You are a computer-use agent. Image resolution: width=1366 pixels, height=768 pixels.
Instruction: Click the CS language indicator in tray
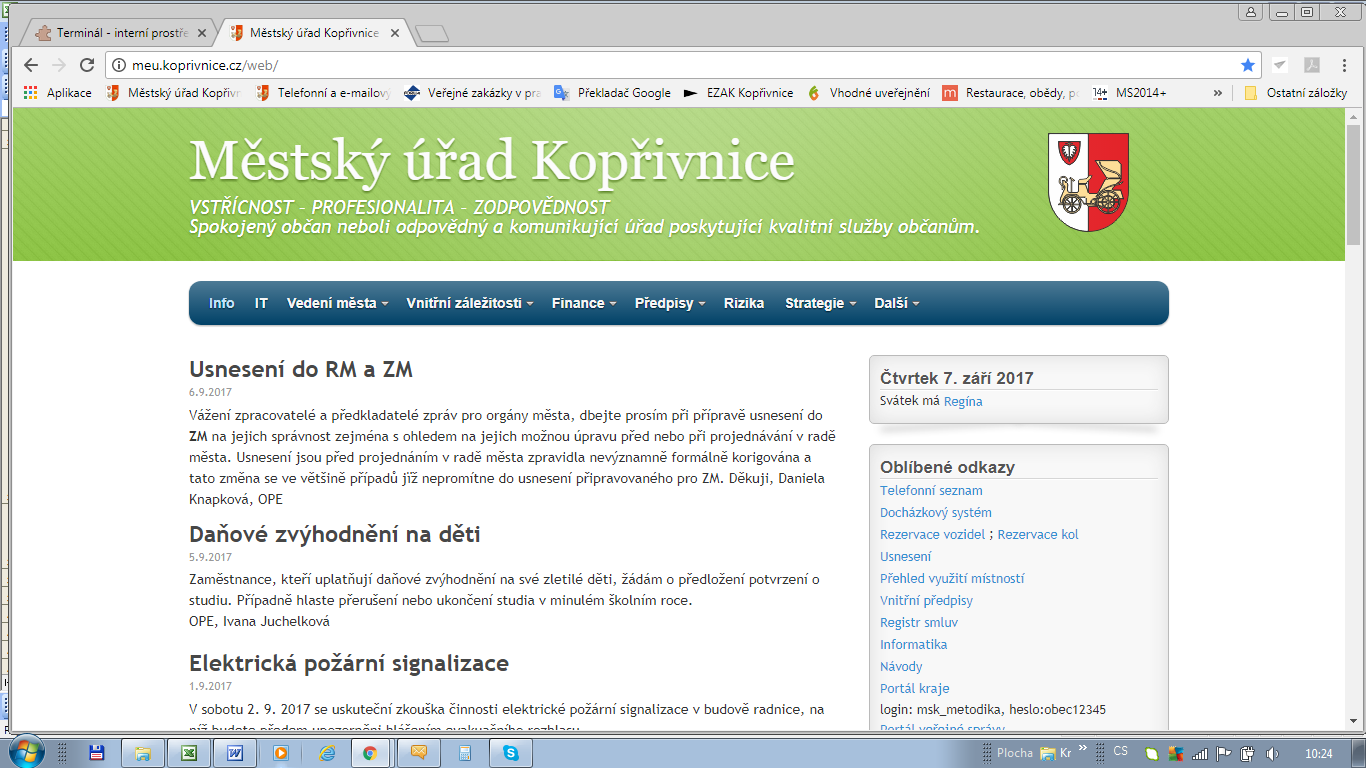[x=1120, y=751]
